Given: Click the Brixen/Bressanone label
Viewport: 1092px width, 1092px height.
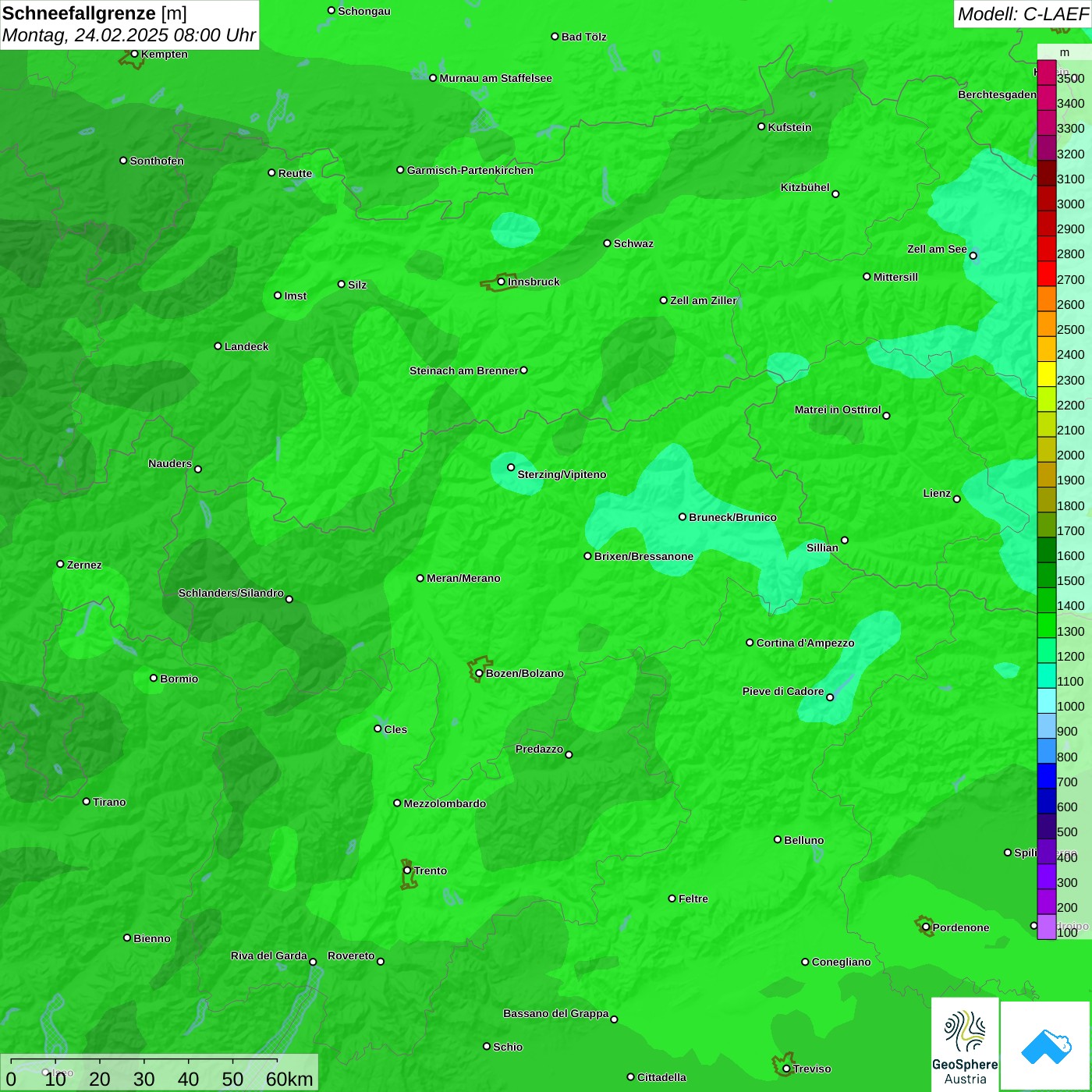Looking at the screenshot, I should click(643, 556).
